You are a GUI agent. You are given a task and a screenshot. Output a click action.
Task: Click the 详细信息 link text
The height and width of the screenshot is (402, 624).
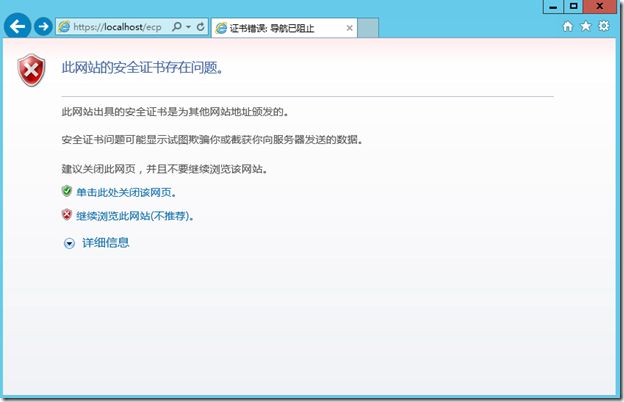(x=106, y=242)
